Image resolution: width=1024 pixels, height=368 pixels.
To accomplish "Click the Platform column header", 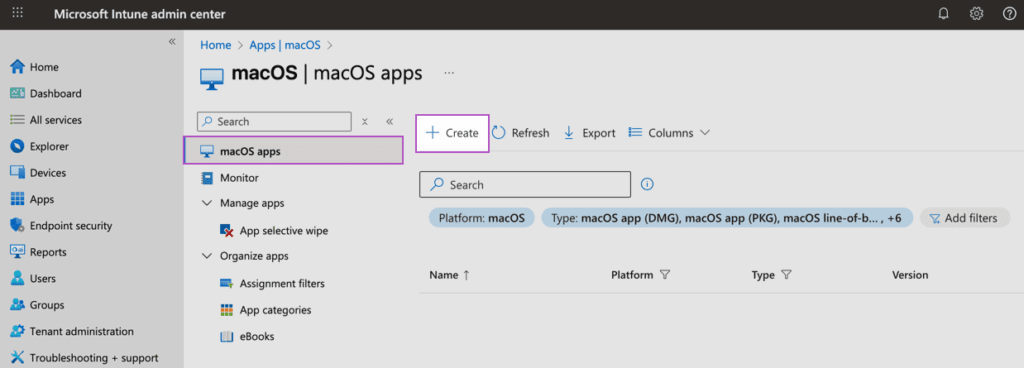I will coord(632,275).
